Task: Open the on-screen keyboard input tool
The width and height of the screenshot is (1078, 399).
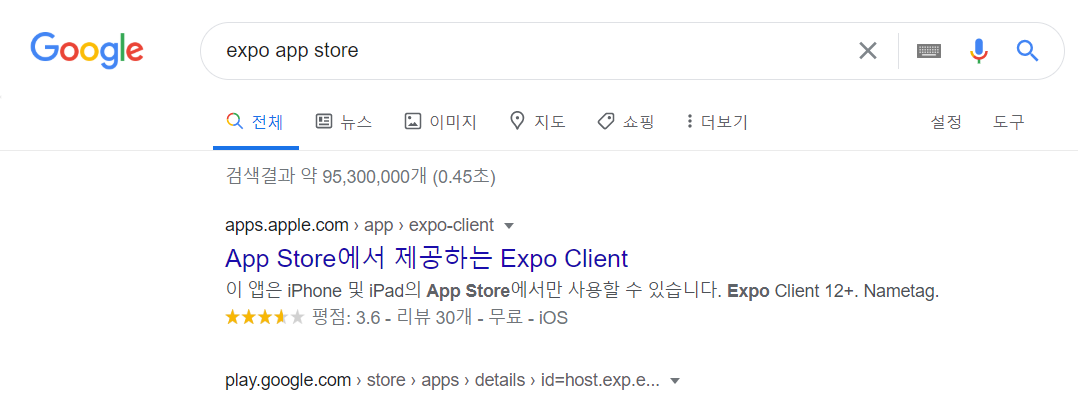Action: tap(929, 50)
